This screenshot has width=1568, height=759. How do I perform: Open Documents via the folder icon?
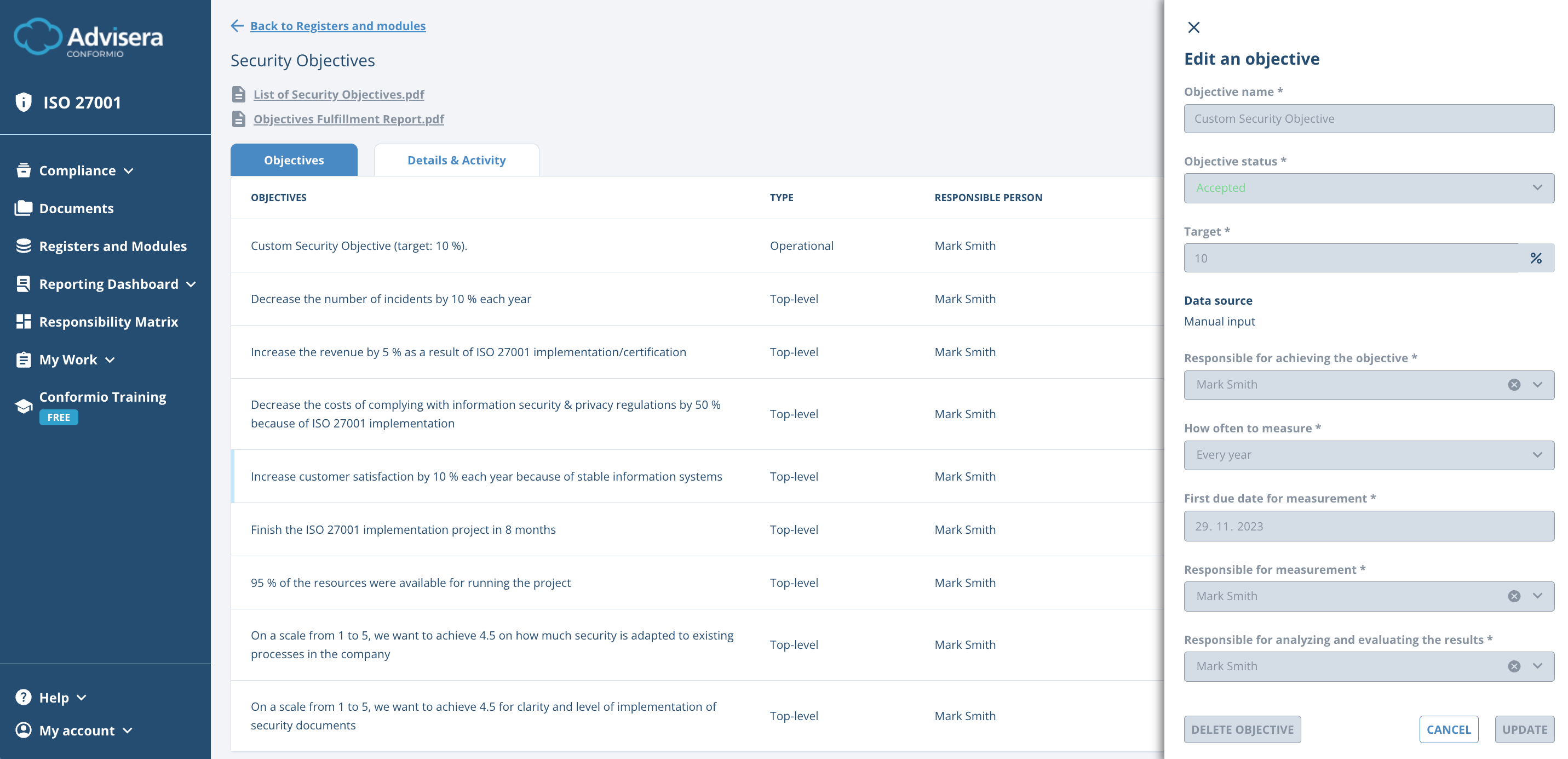[23, 208]
